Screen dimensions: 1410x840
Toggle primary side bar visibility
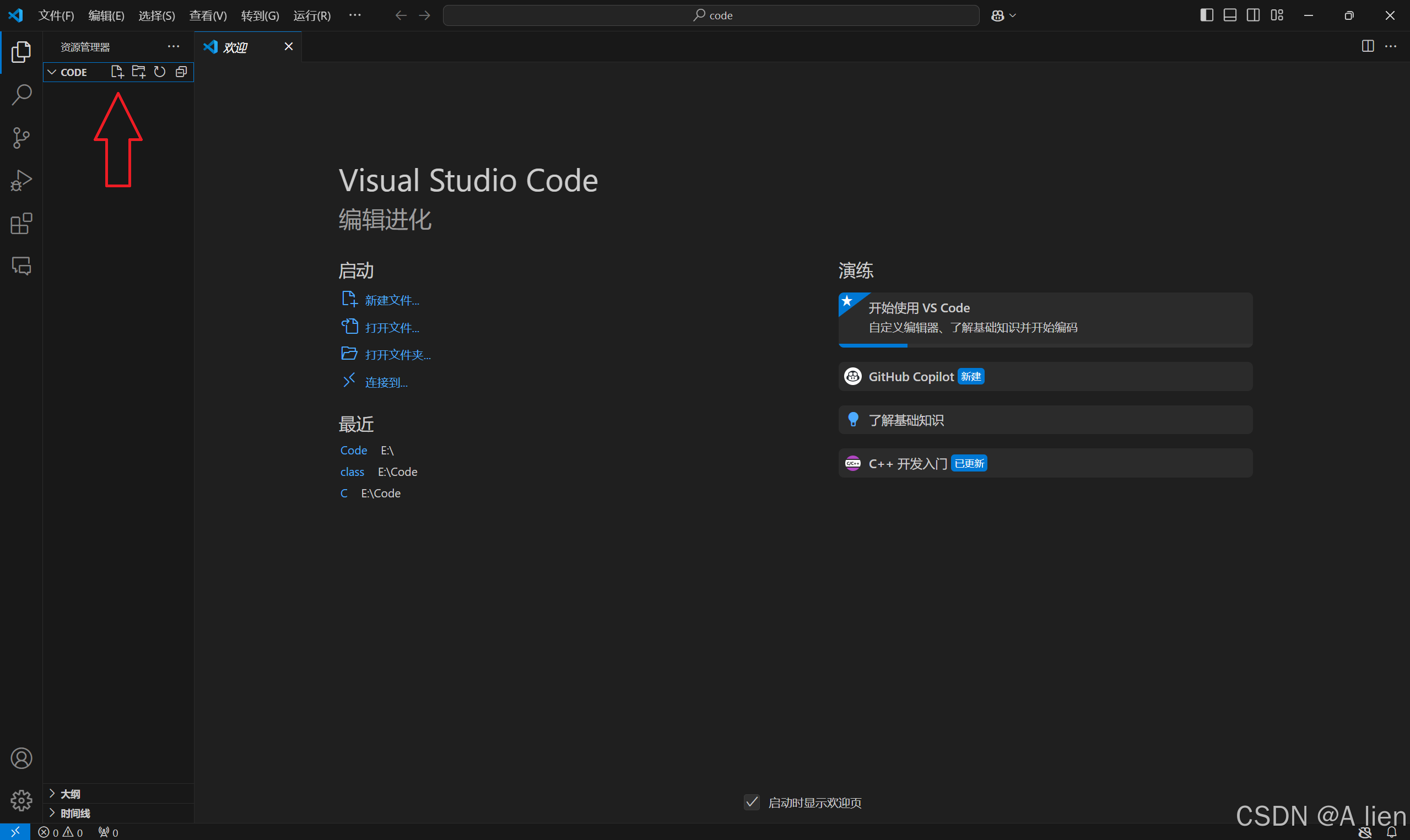(1206, 15)
